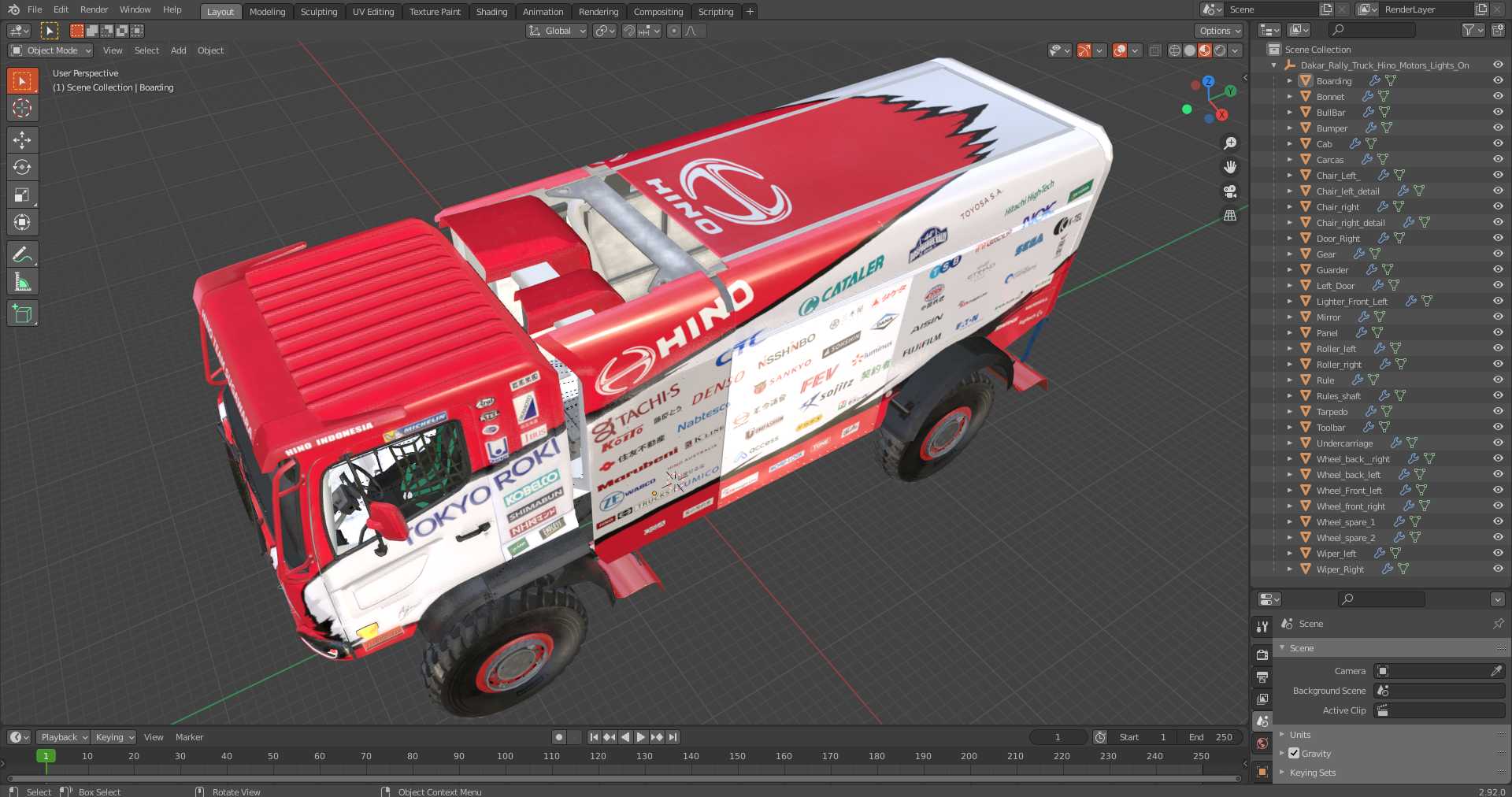This screenshot has height=797, width=1512.
Task: Open the View Layer properties tab
Action: [x=1262, y=699]
